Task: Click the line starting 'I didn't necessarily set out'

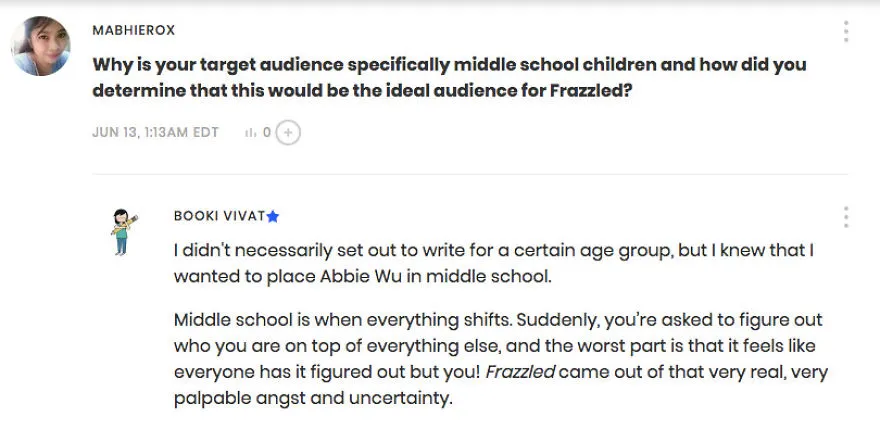Action: pos(494,250)
